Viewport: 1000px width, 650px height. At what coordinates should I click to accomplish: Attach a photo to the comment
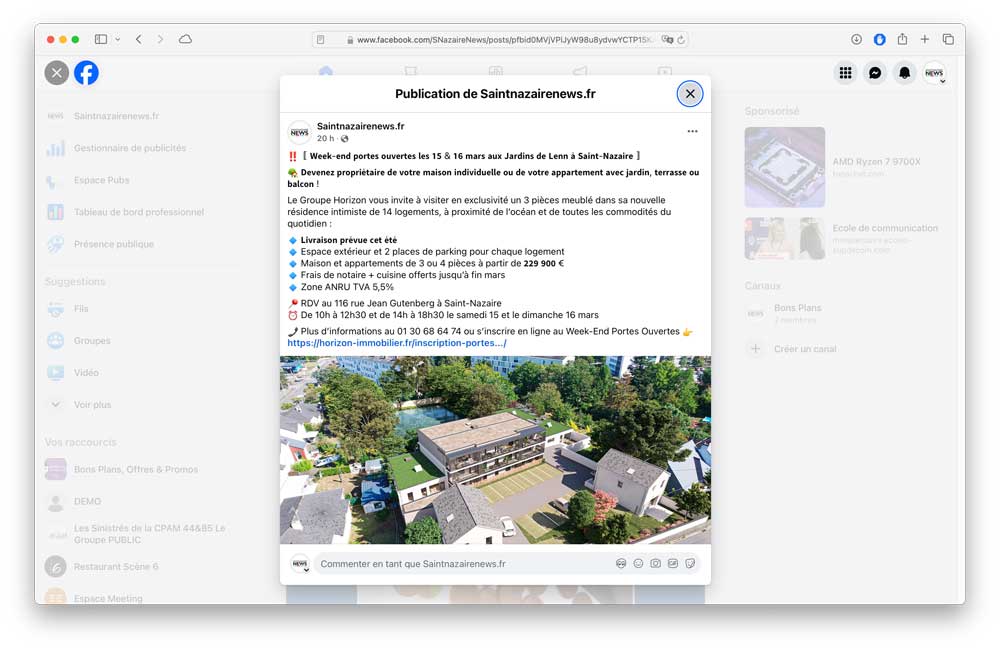point(655,564)
